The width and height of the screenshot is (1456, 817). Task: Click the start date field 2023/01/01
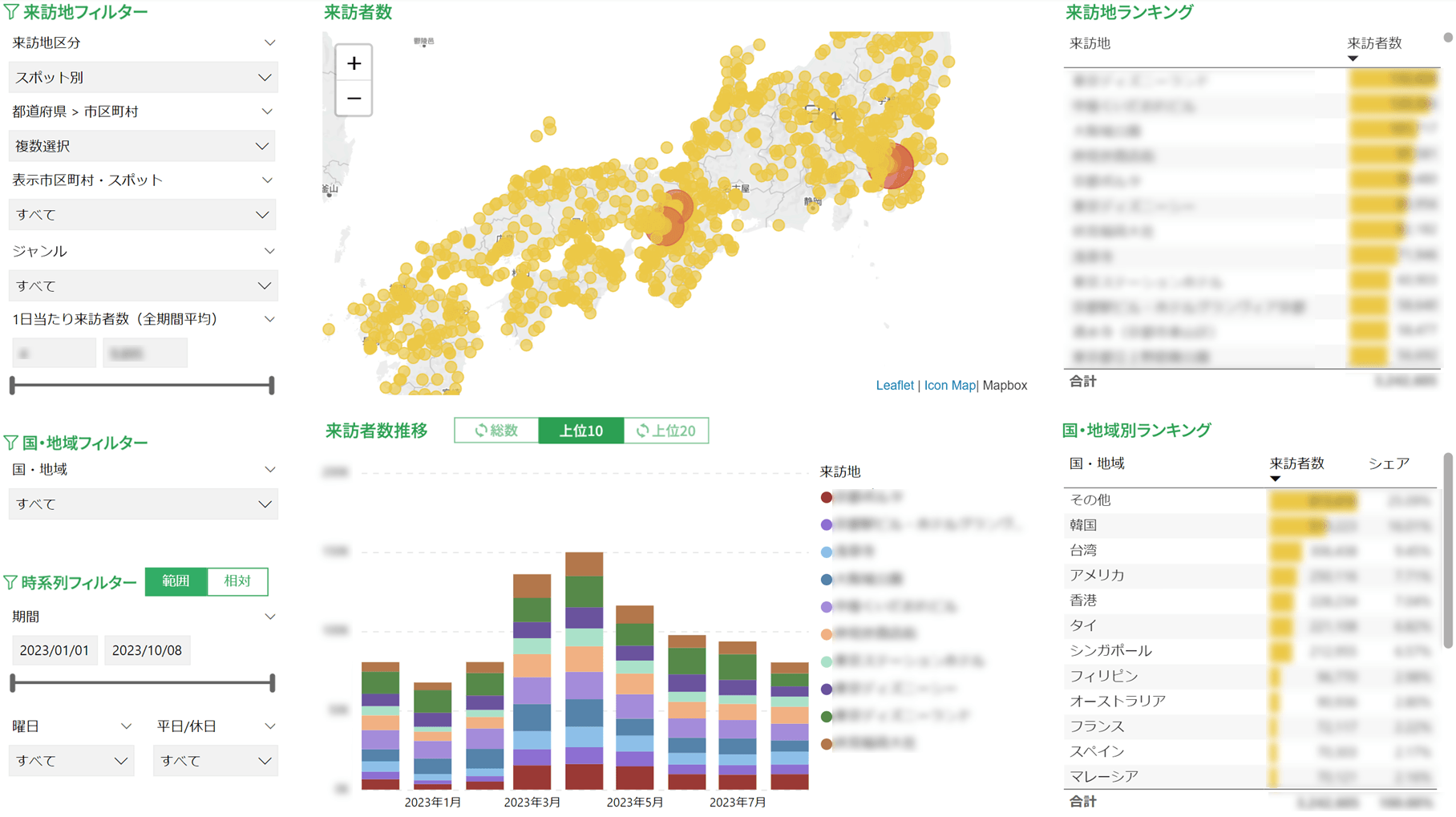pyautogui.click(x=55, y=650)
